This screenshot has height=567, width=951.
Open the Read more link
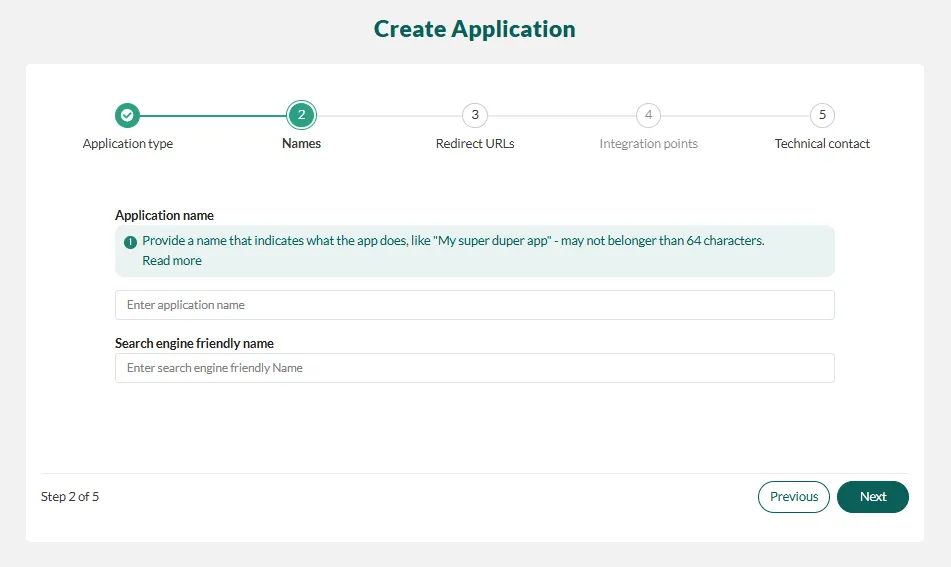point(172,261)
